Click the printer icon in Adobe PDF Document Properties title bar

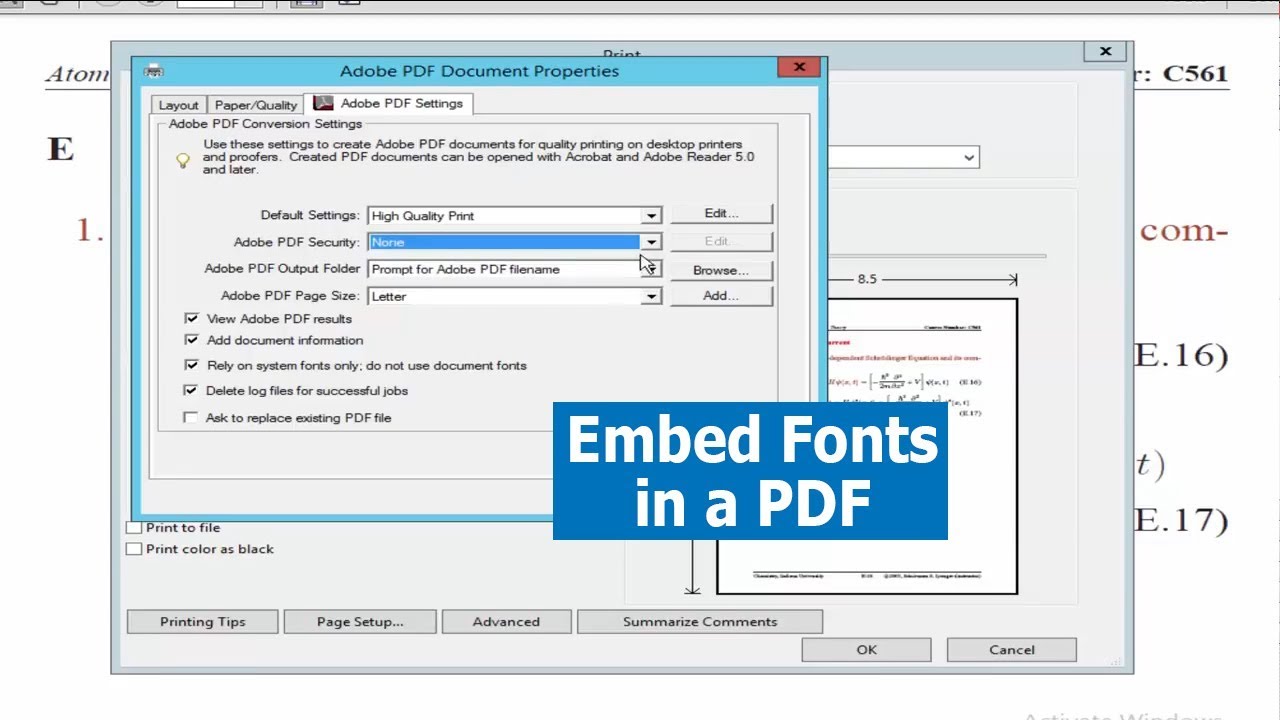point(153,71)
